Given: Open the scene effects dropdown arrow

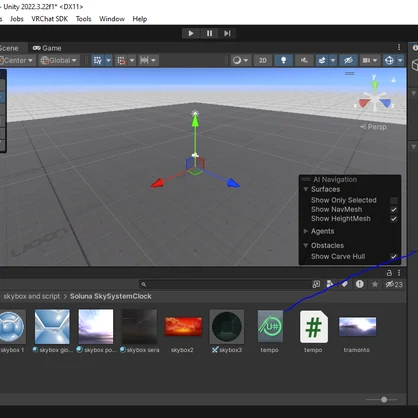Looking at the screenshot, I should pyautogui.click(x=333, y=60).
